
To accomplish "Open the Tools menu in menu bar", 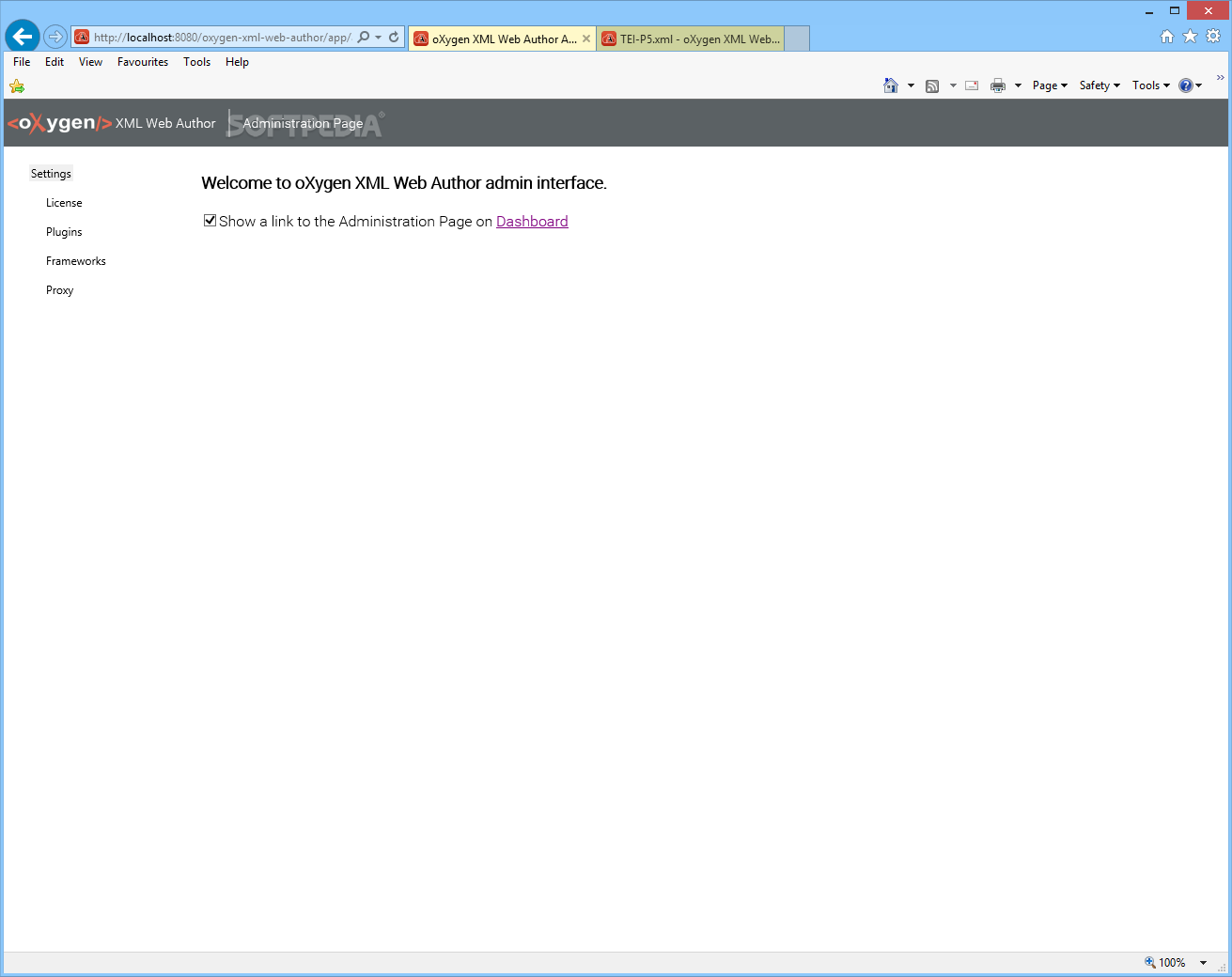I will (197, 62).
